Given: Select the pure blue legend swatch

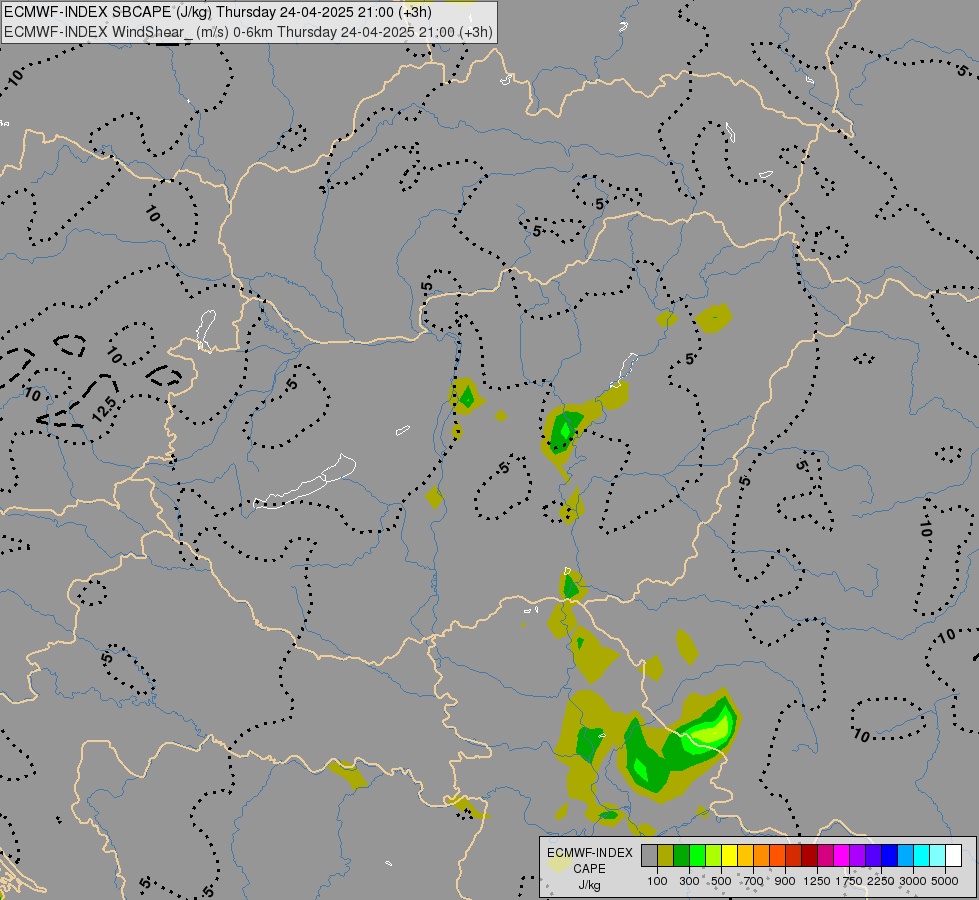Looking at the screenshot, I should [x=890, y=856].
